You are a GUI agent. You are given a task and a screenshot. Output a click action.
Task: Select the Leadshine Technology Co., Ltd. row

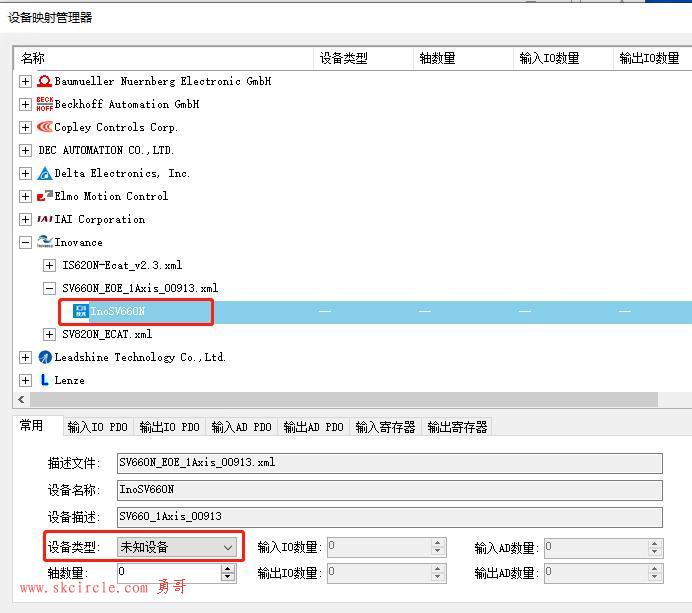pos(140,357)
